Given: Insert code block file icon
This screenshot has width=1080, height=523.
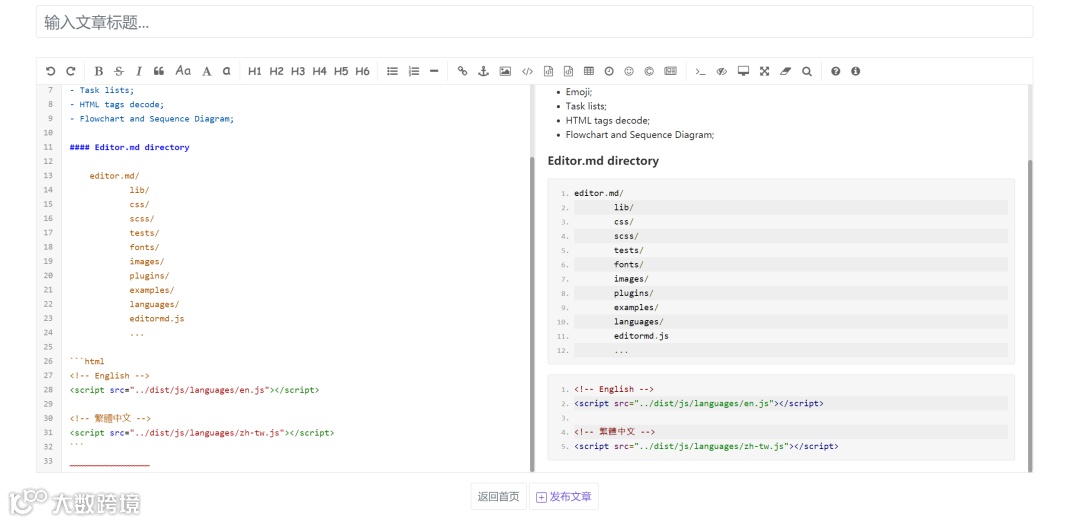Looking at the screenshot, I should point(568,71).
